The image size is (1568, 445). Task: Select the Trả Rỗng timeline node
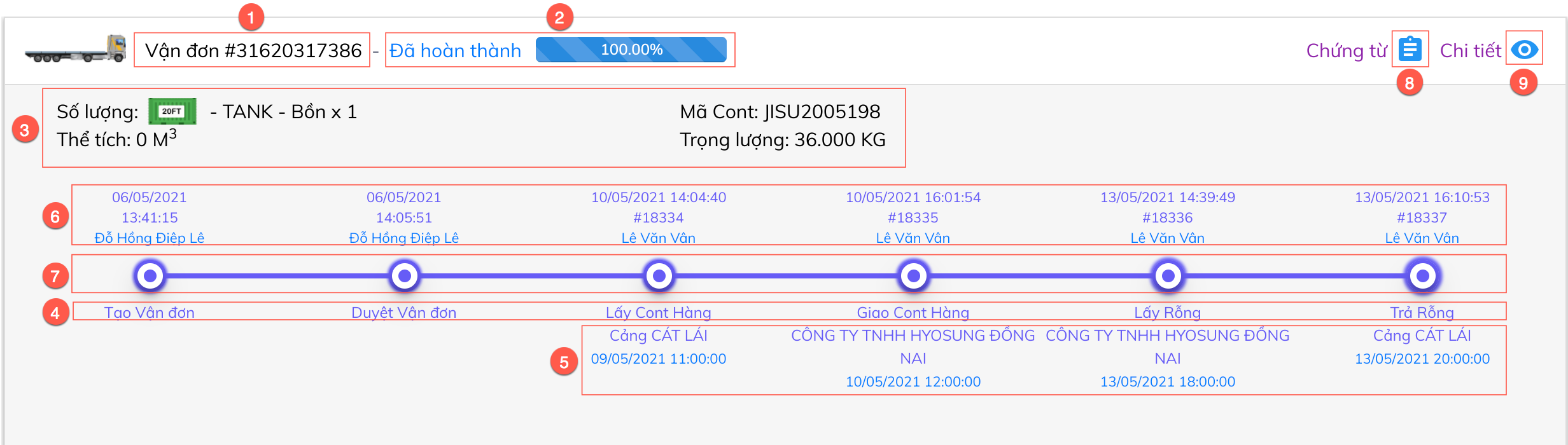coord(1422,276)
